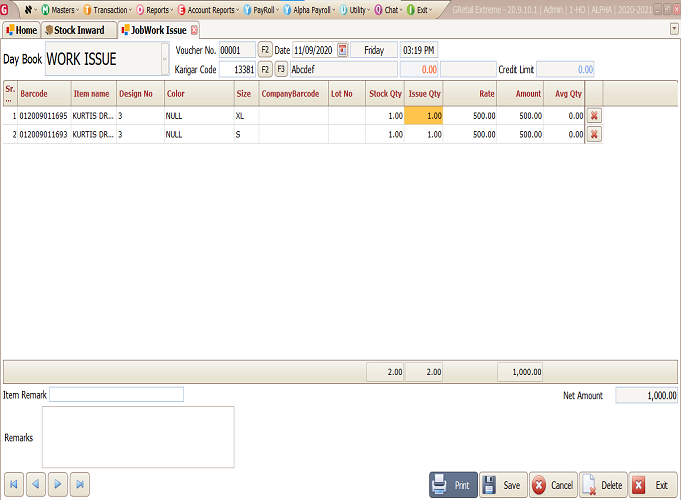
Task: Open the Reports menu
Action: pos(155,10)
